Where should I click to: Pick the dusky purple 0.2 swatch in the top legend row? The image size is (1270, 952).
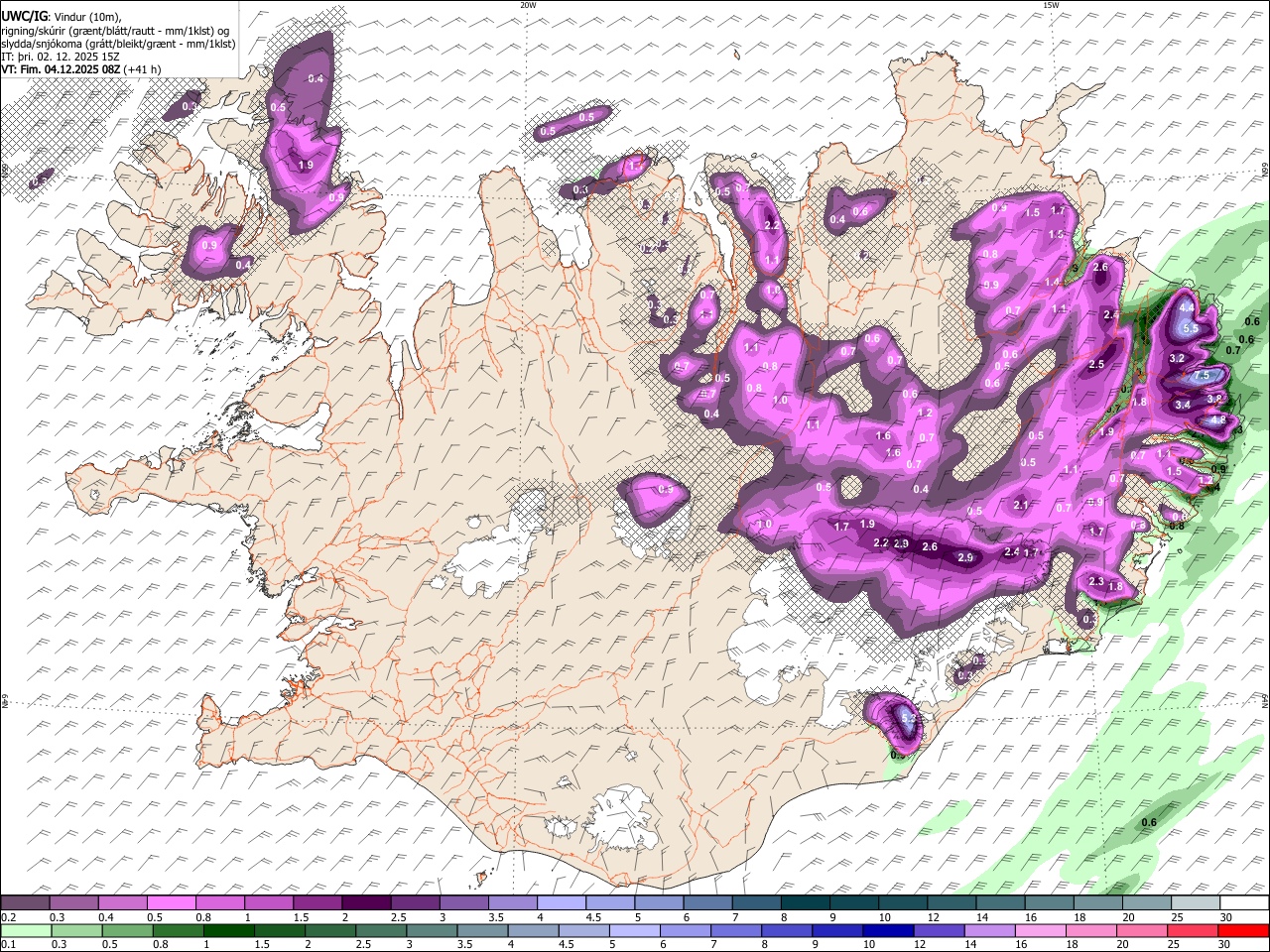tap(25, 902)
